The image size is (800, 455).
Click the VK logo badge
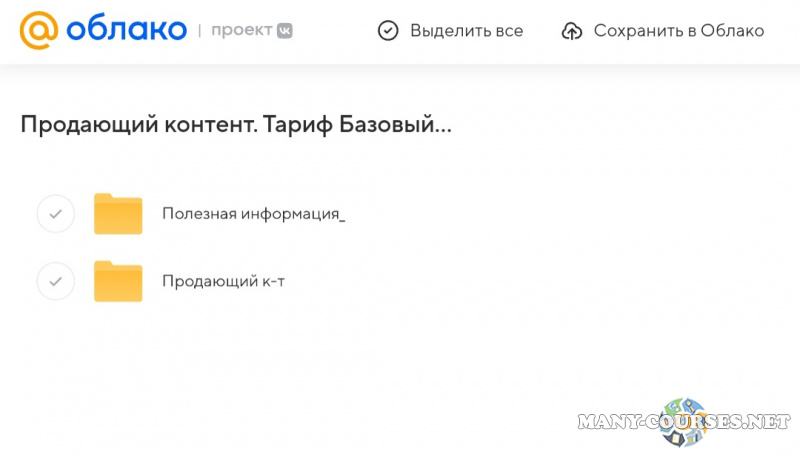[285, 31]
